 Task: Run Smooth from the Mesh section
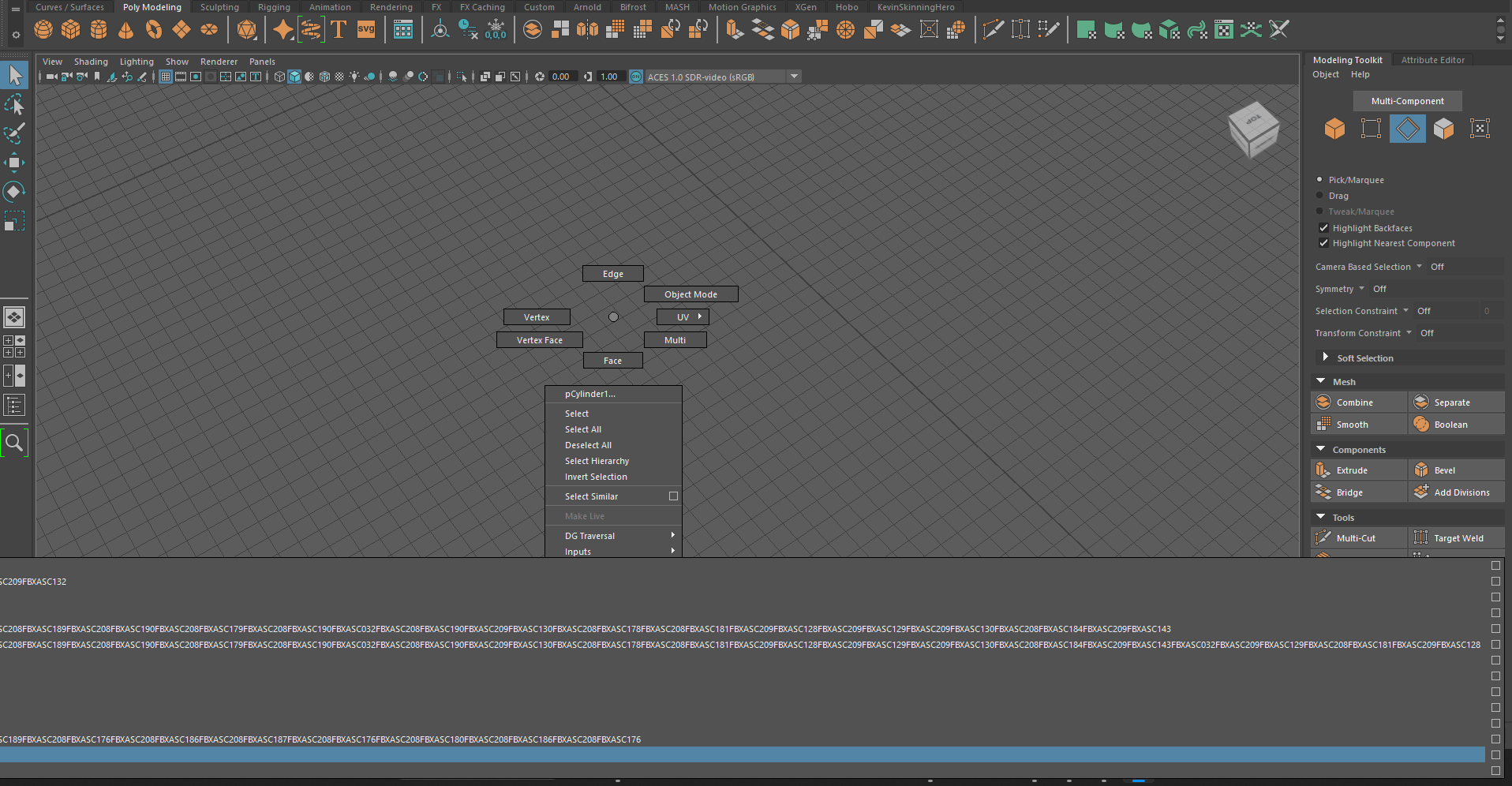1351,424
